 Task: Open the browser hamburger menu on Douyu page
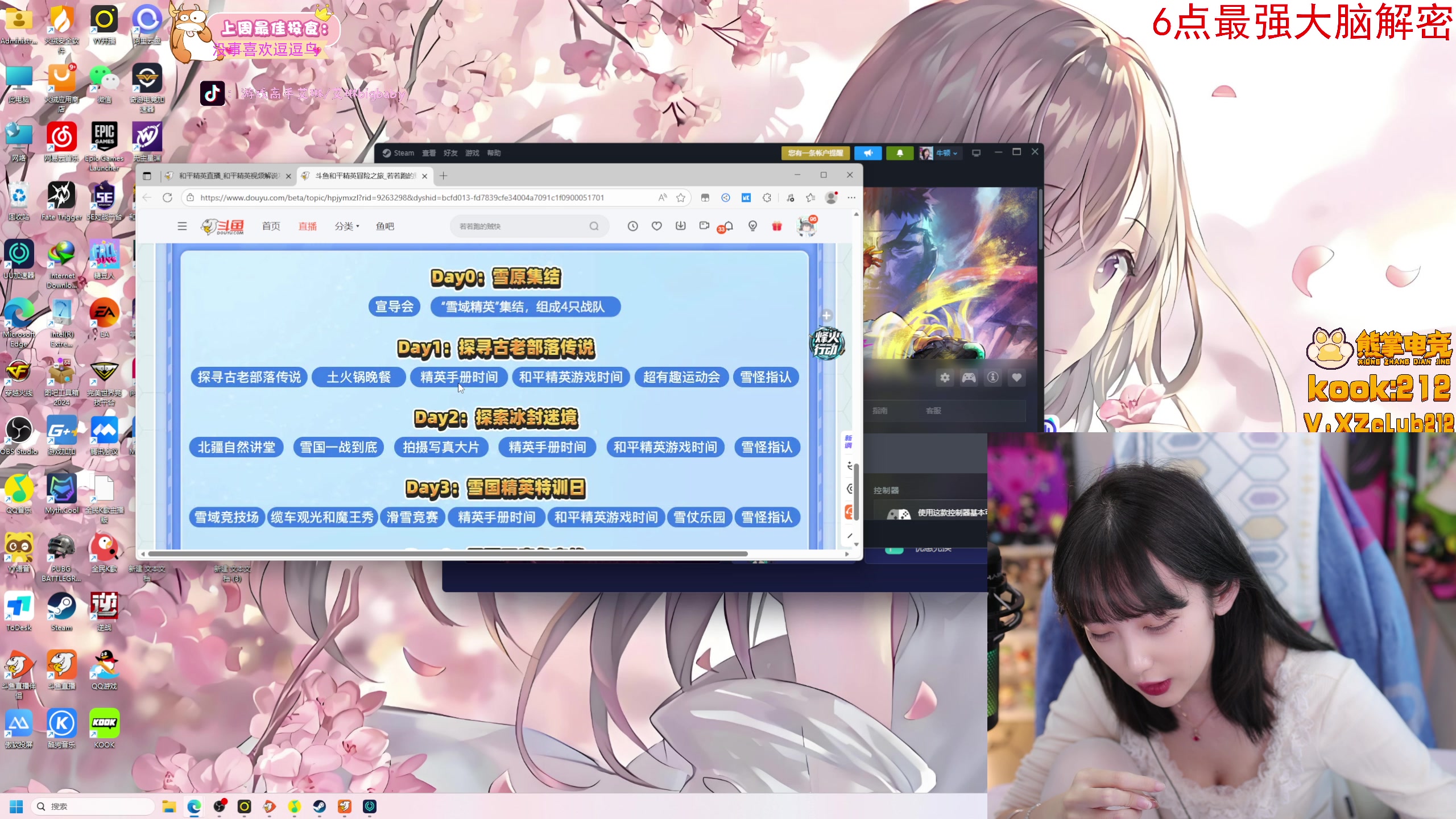[182, 226]
